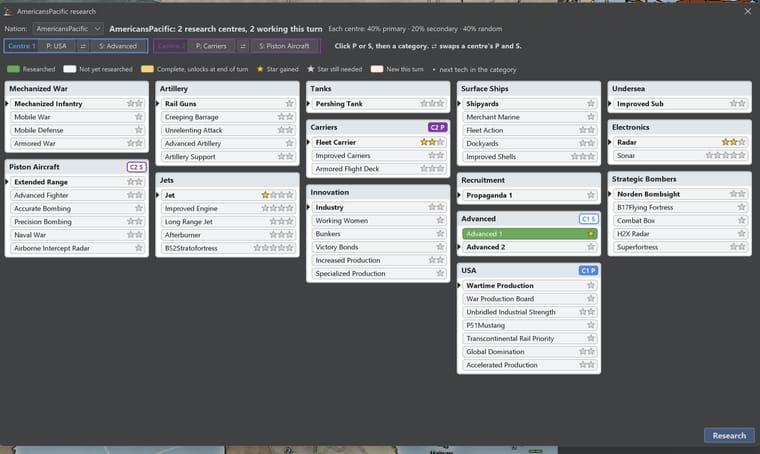Click the green Researched legend swatch
The height and width of the screenshot is (454, 760).
click(x=14, y=69)
